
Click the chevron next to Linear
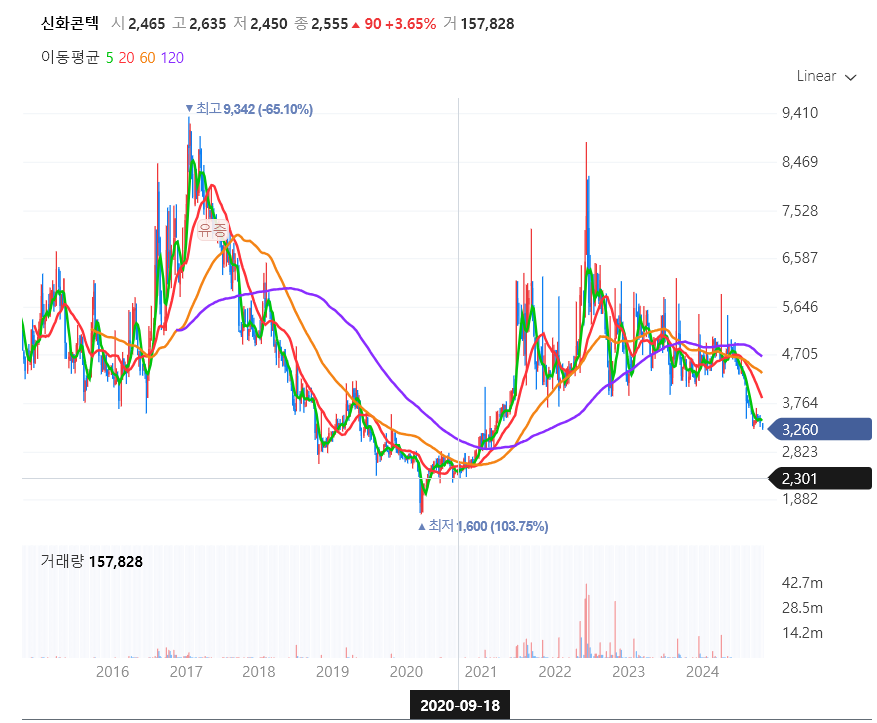[850, 77]
